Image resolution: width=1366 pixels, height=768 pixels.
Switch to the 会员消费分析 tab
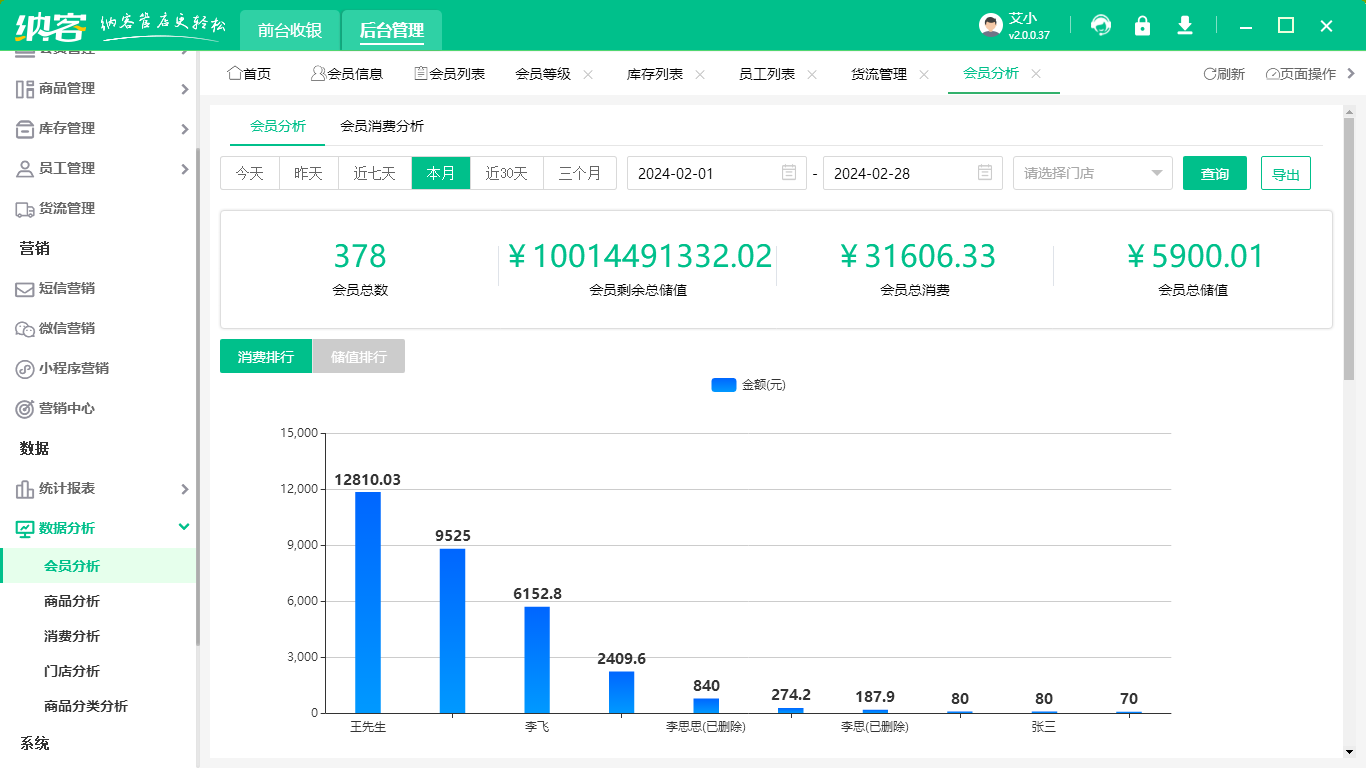click(381, 126)
